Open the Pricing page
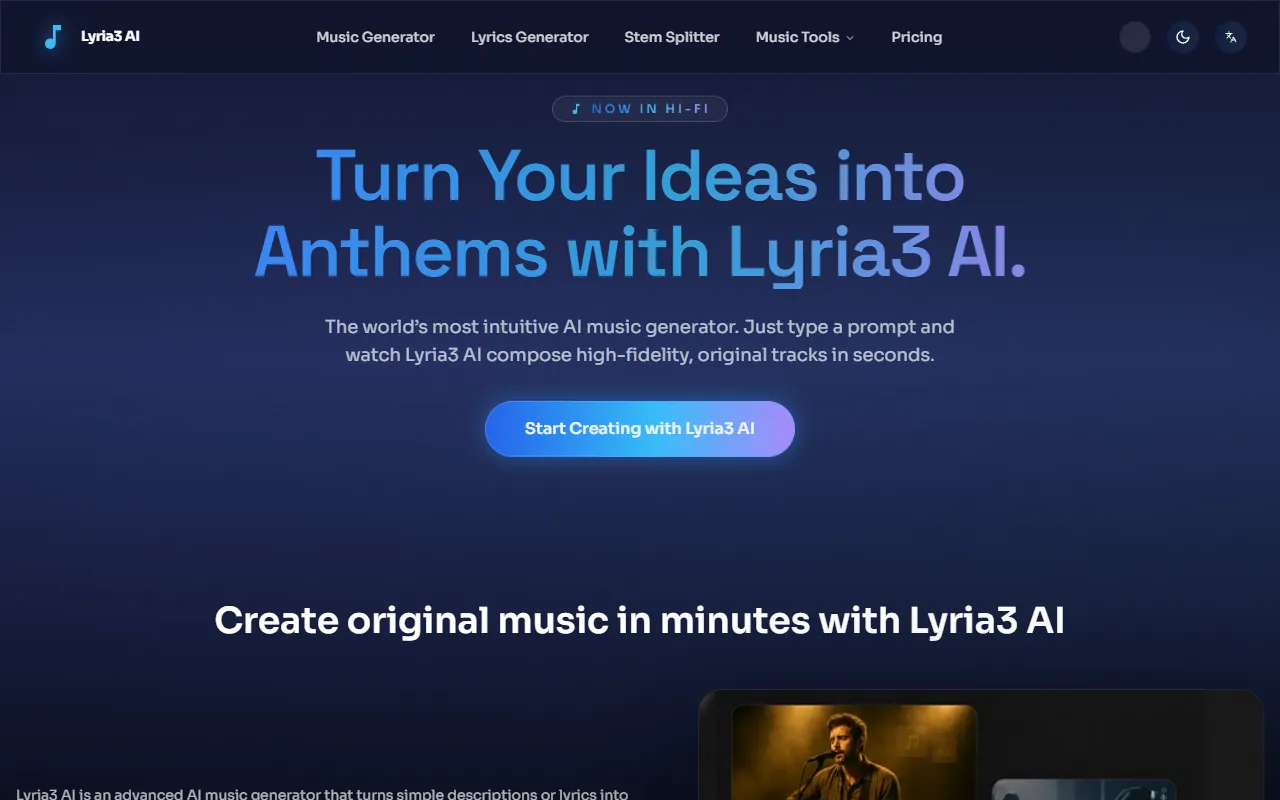 click(917, 37)
